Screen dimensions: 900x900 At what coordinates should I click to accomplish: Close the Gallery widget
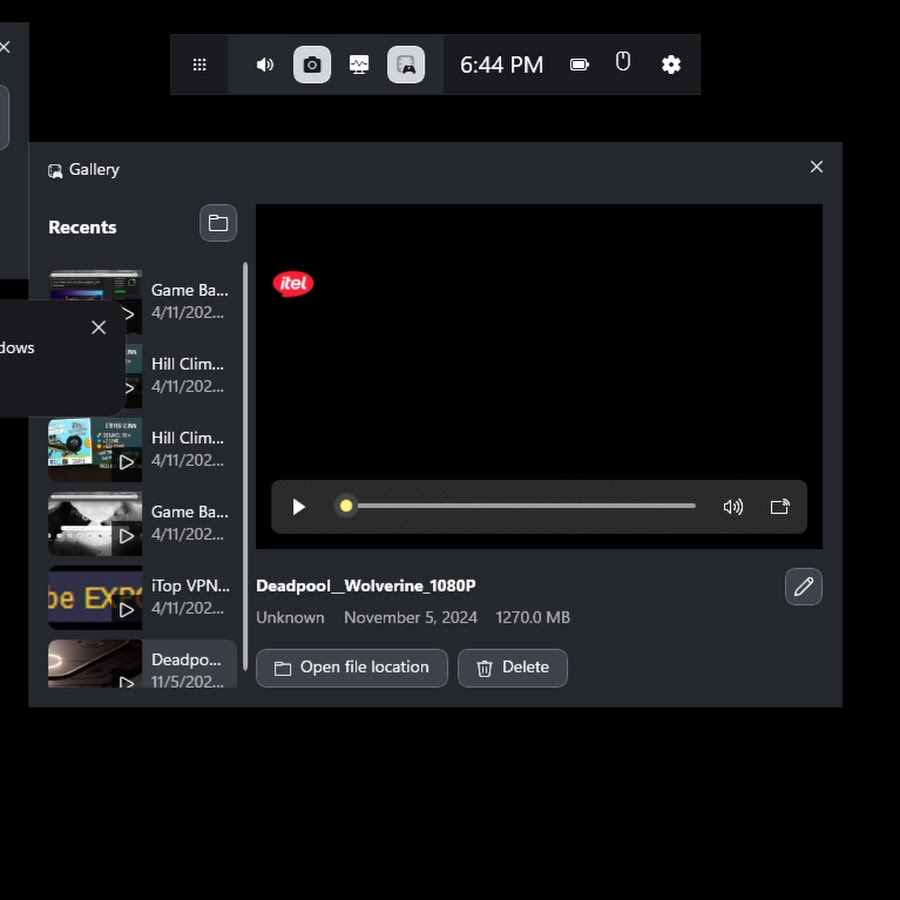point(816,166)
